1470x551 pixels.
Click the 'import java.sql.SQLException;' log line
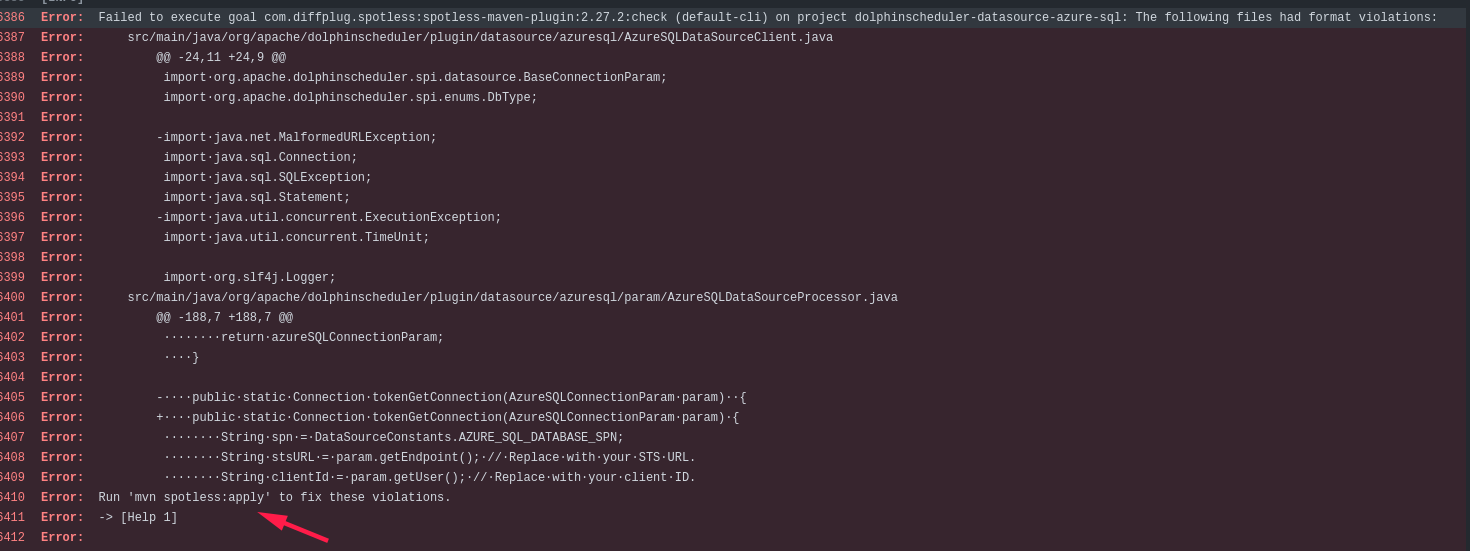(267, 178)
